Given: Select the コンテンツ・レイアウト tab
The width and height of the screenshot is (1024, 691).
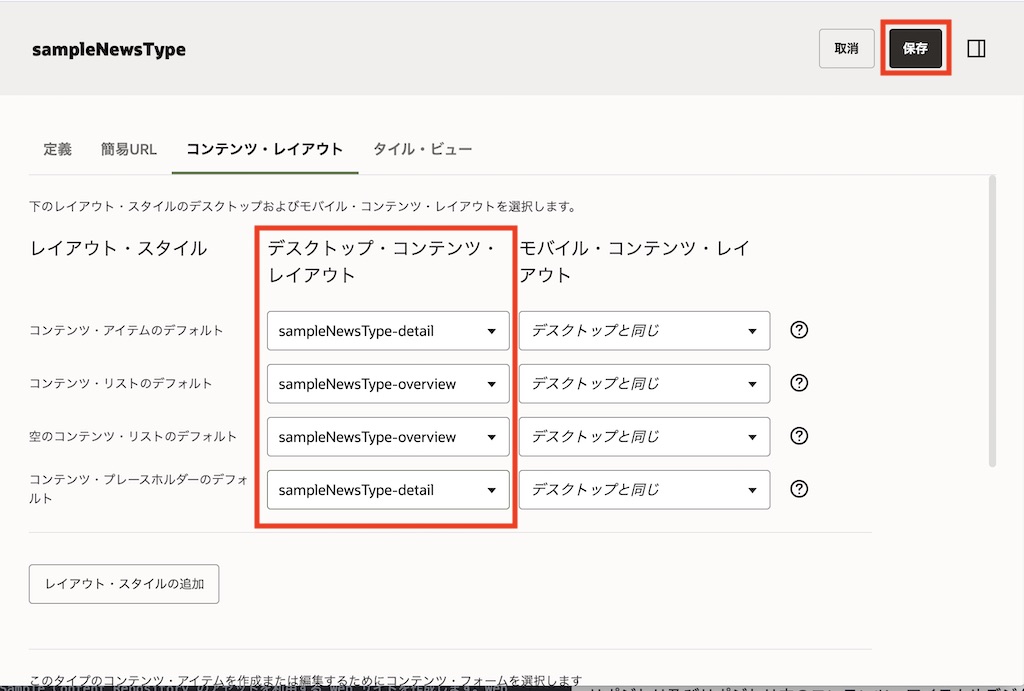Looking at the screenshot, I should [x=264, y=149].
